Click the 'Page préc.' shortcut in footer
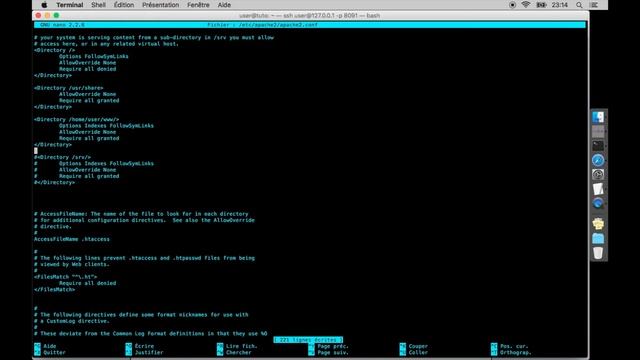This screenshot has height=360, width=640. tap(329, 346)
